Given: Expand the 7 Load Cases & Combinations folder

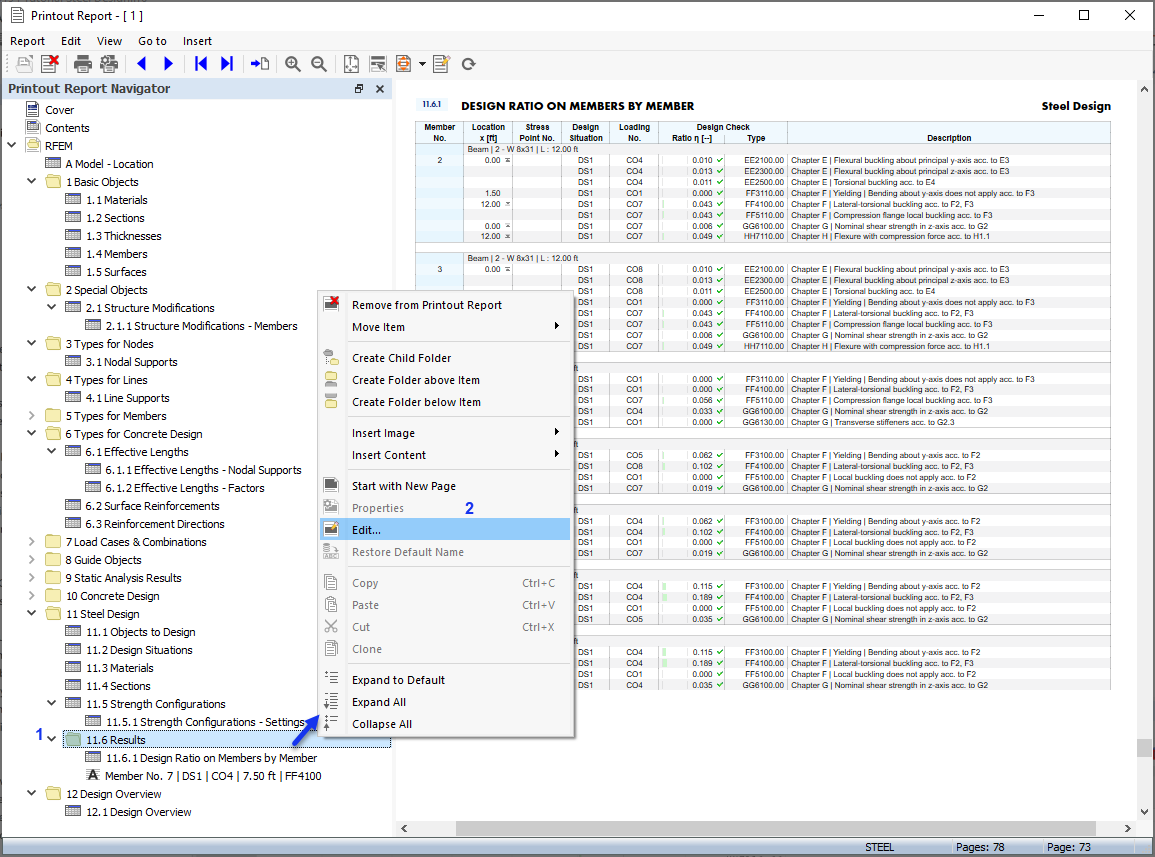Looking at the screenshot, I should (x=30, y=541).
